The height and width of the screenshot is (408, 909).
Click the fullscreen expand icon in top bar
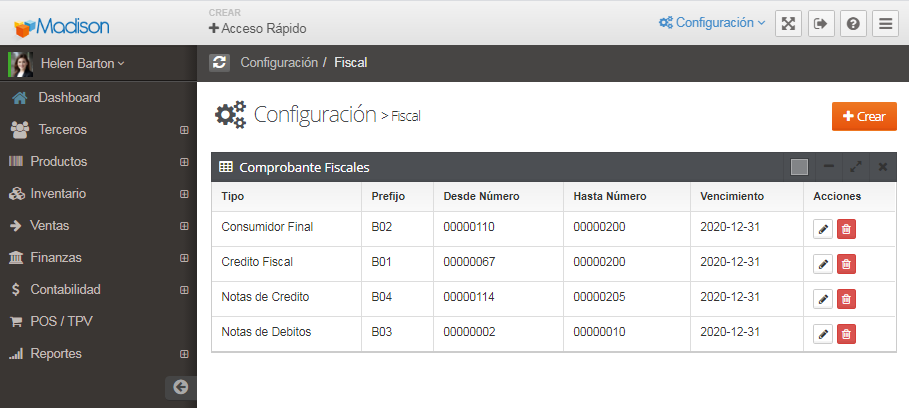pos(789,23)
